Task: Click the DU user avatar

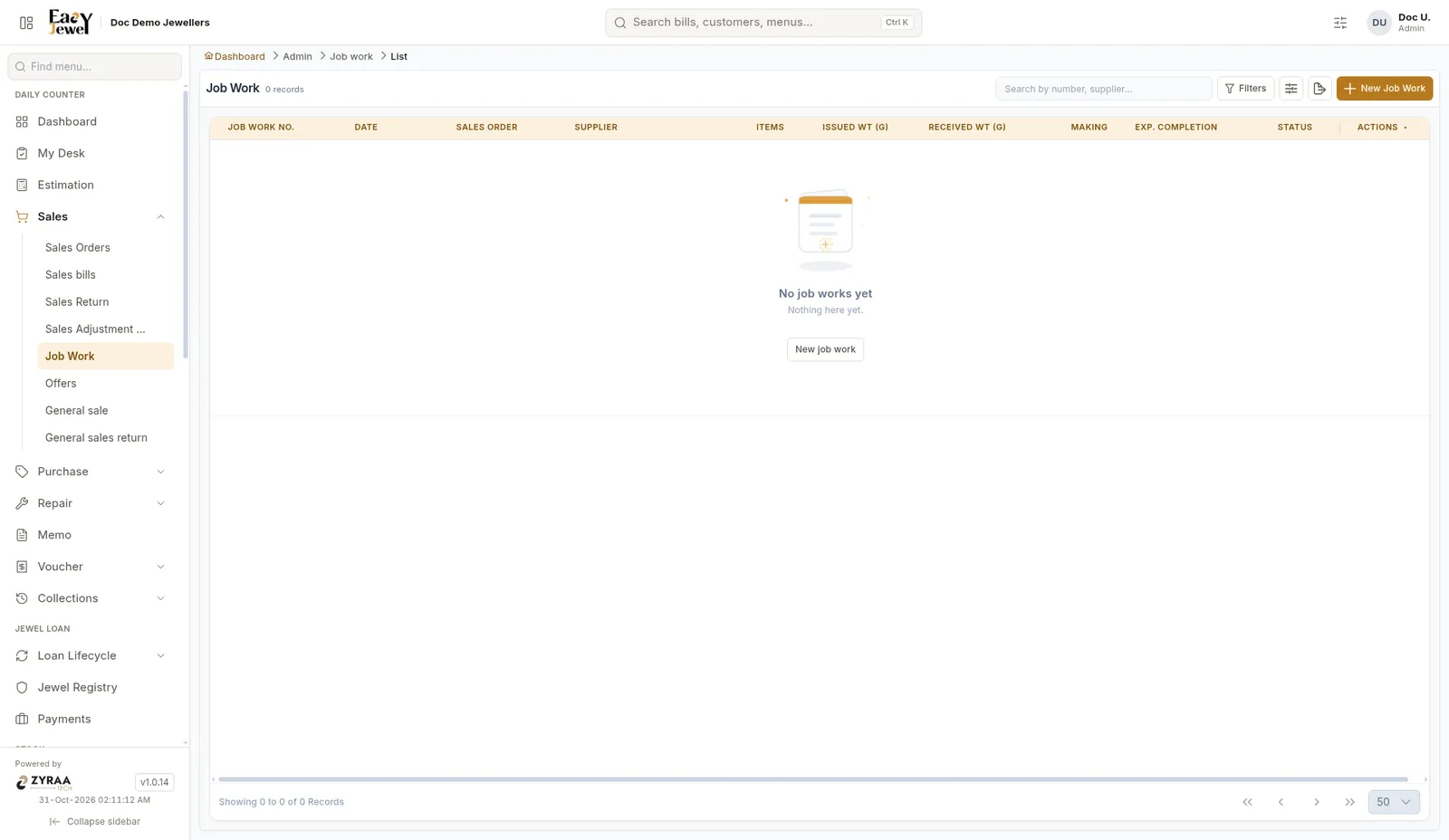Action: click(x=1378, y=23)
